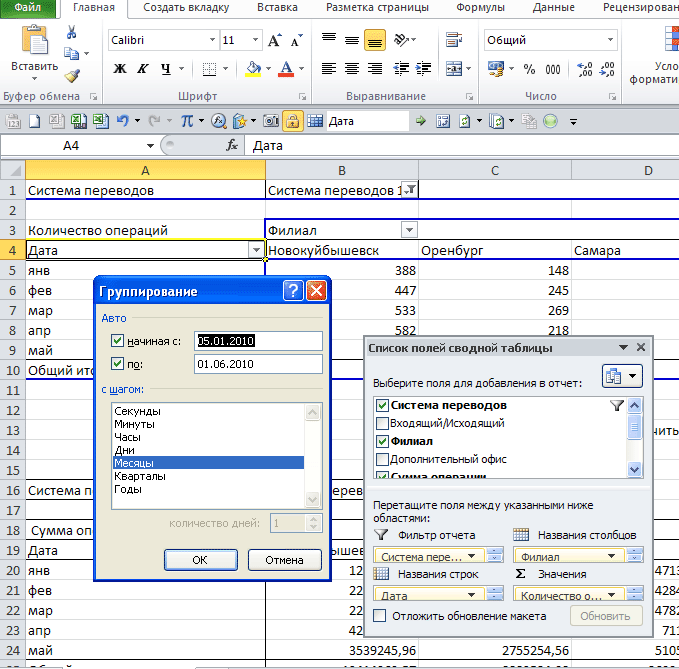Click the fx button beside the formula bar
The height and width of the screenshot is (669, 679).
tap(232, 145)
